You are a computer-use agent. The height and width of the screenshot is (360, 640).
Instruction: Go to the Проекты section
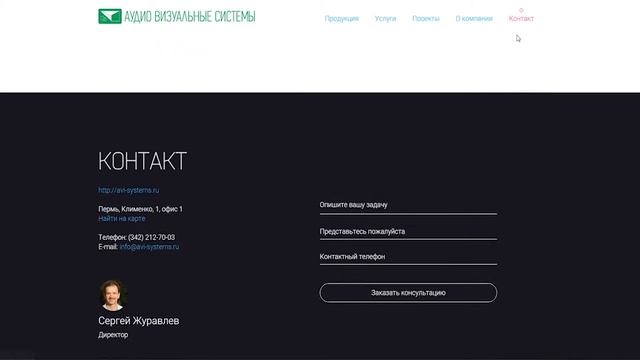pyautogui.click(x=426, y=18)
